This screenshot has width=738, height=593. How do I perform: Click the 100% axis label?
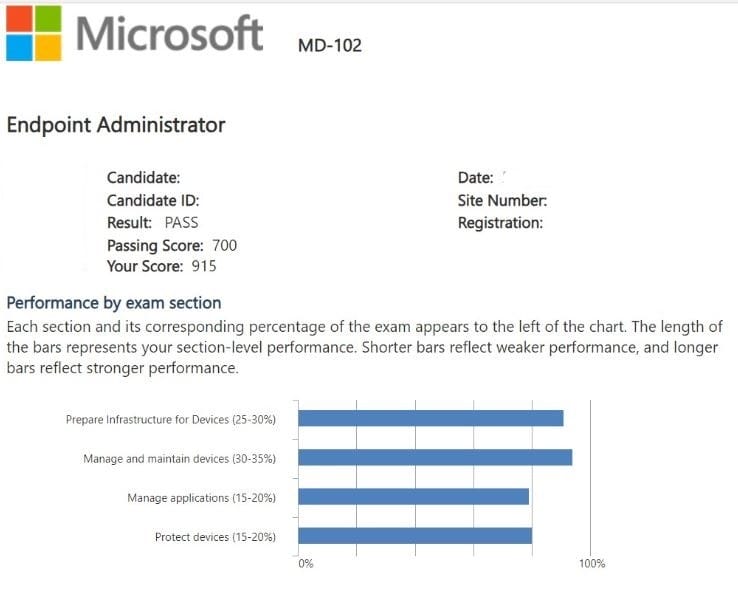click(591, 564)
